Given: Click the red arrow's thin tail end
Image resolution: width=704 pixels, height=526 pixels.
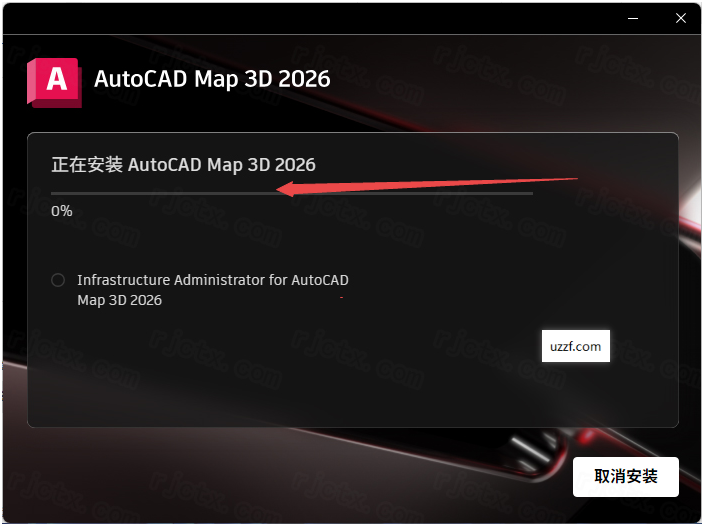Looking at the screenshot, I should point(574,179).
